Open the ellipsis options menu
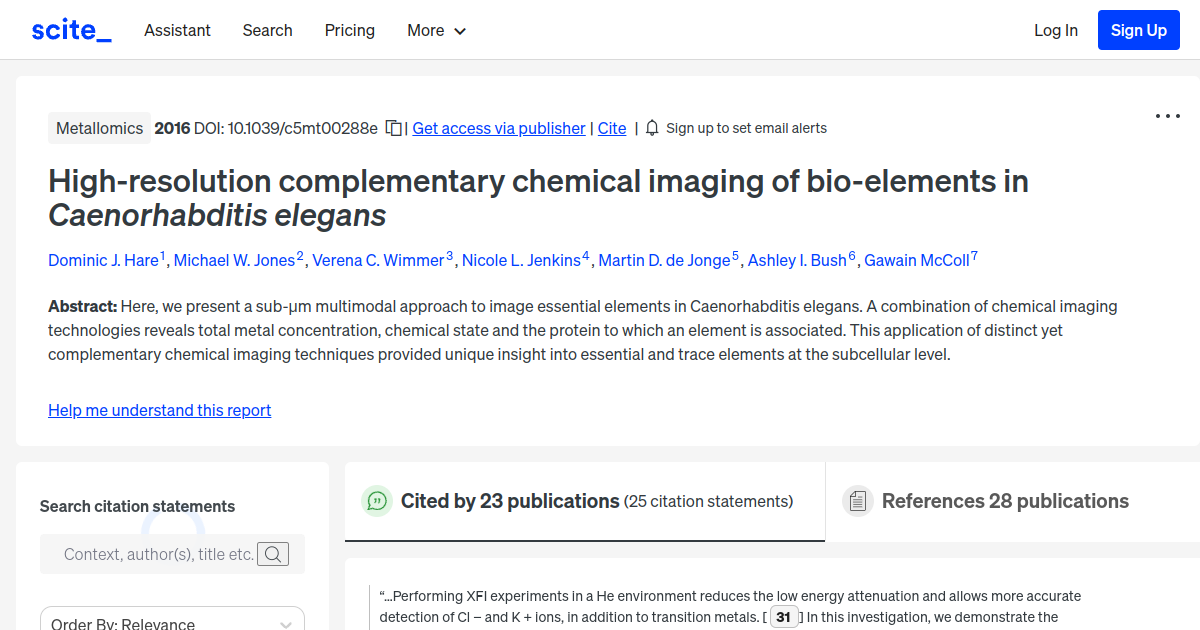Image resolution: width=1200 pixels, height=630 pixels. pos(1167,116)
